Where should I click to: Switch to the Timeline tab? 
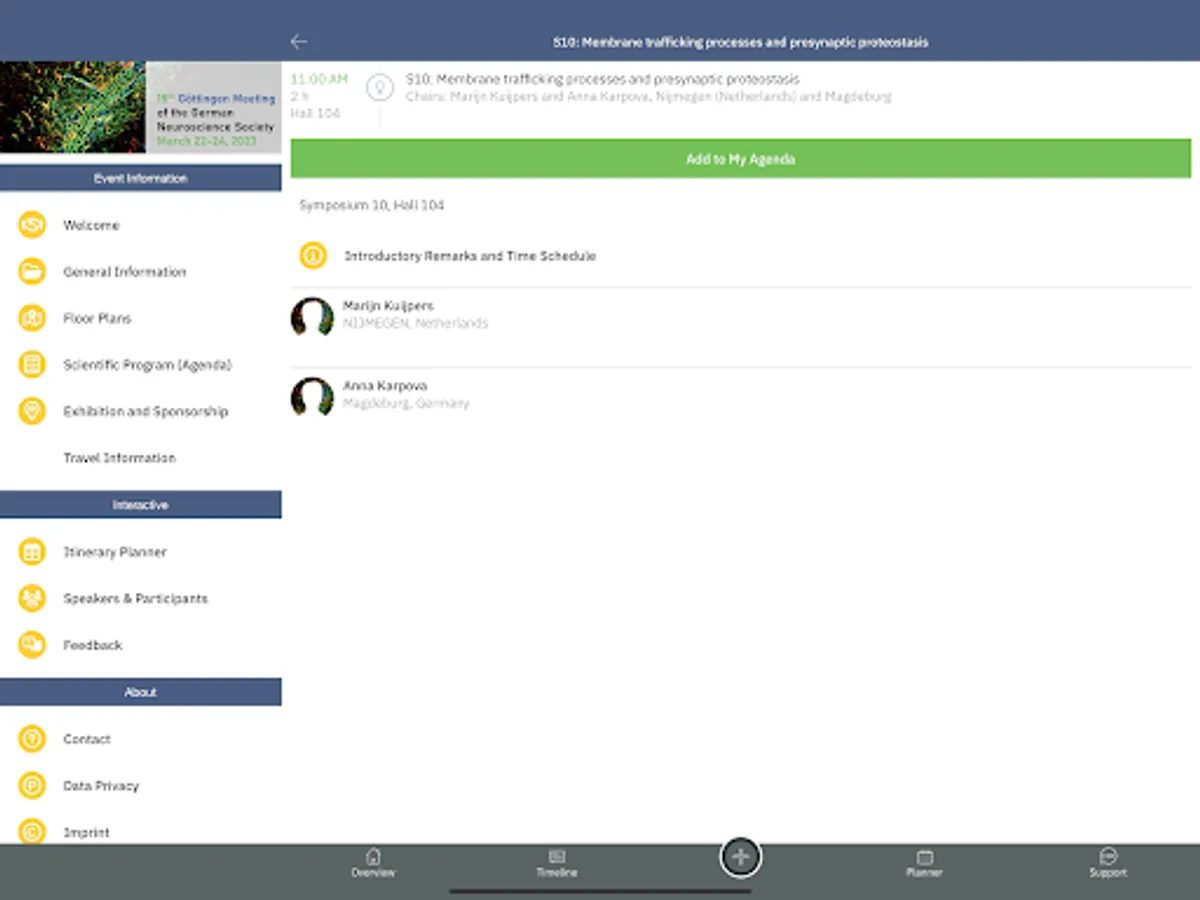[x=557, y=863]
